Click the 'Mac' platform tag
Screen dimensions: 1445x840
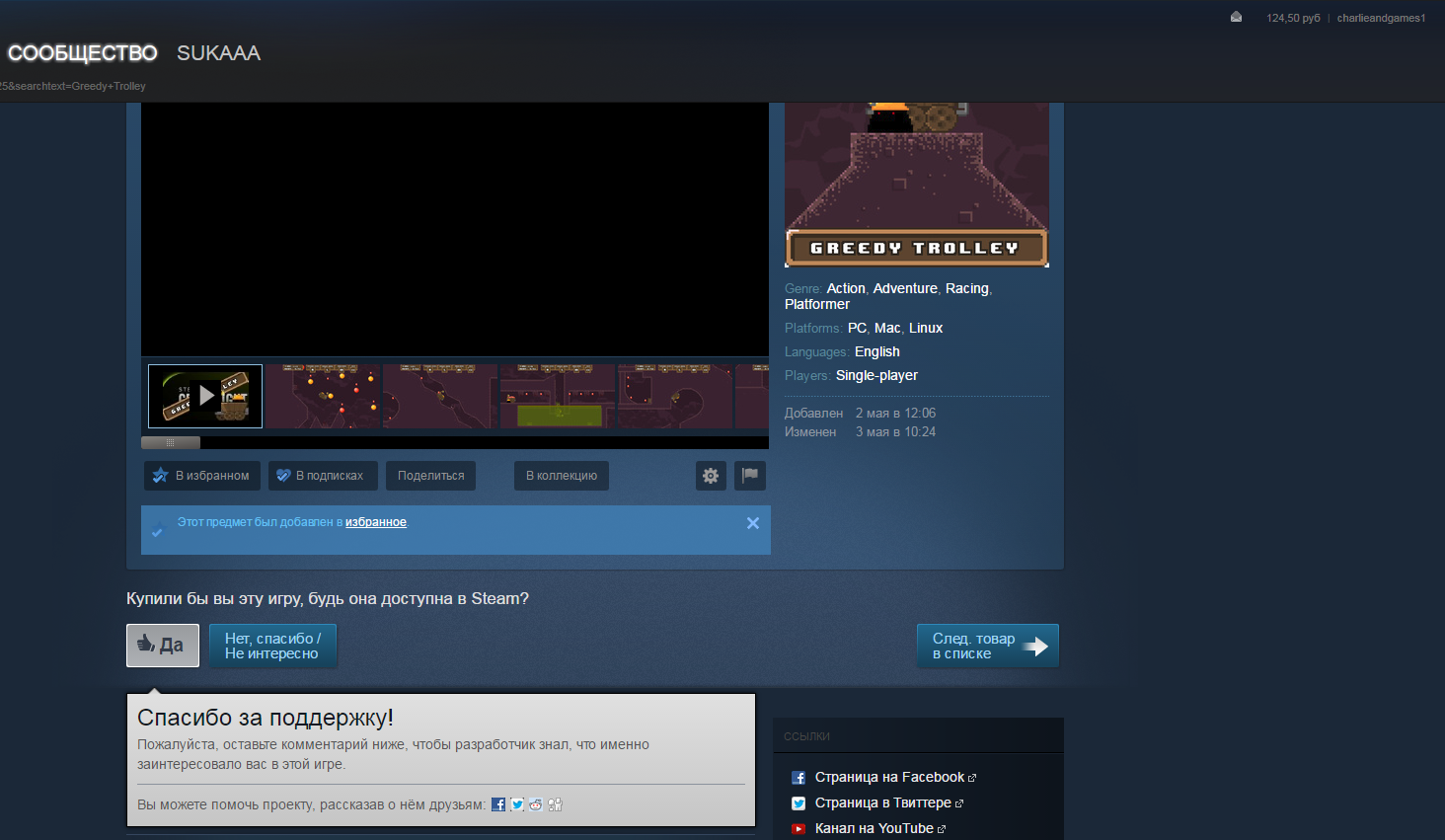point(887,328)
